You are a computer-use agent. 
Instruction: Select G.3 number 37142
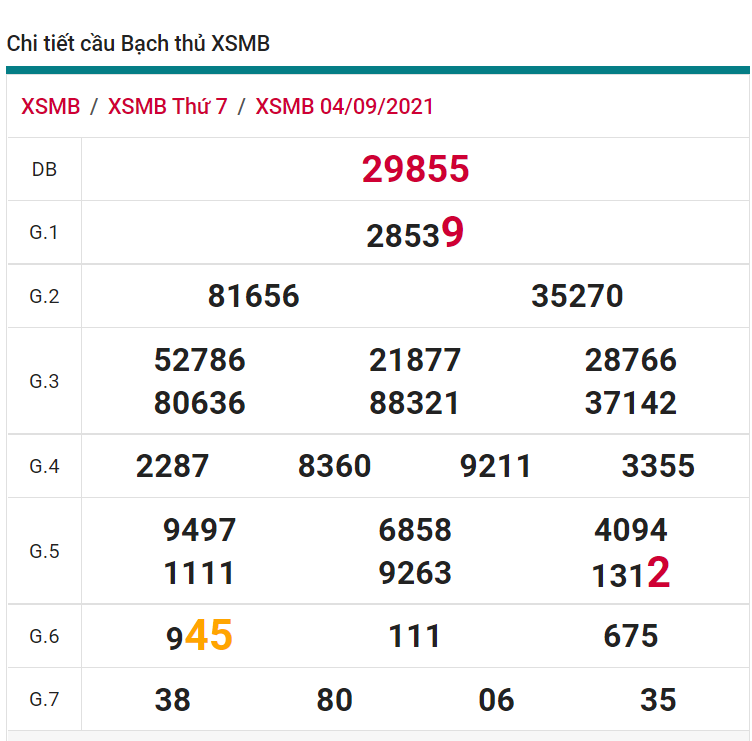[630, 403]
